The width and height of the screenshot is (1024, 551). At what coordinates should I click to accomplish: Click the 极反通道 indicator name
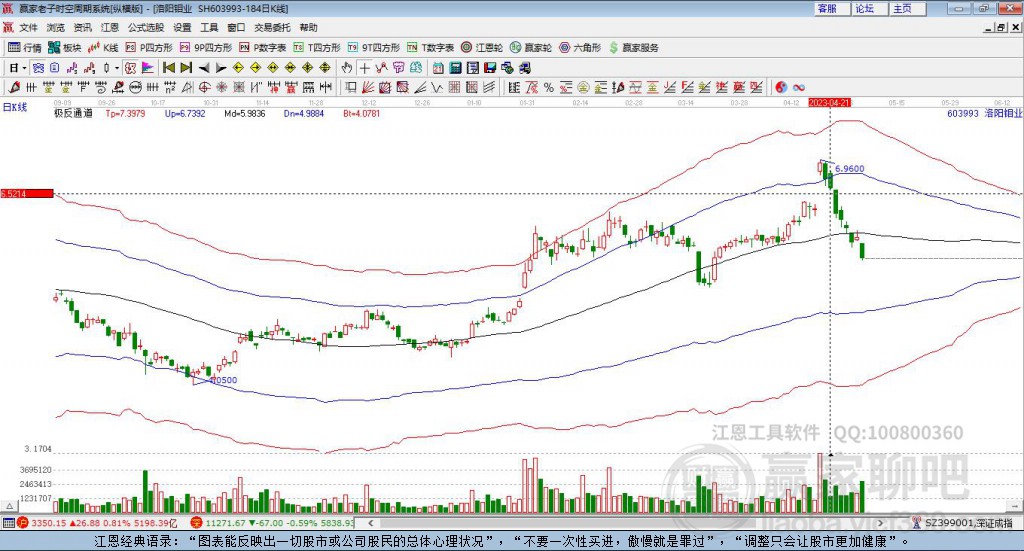coord(73,113)
